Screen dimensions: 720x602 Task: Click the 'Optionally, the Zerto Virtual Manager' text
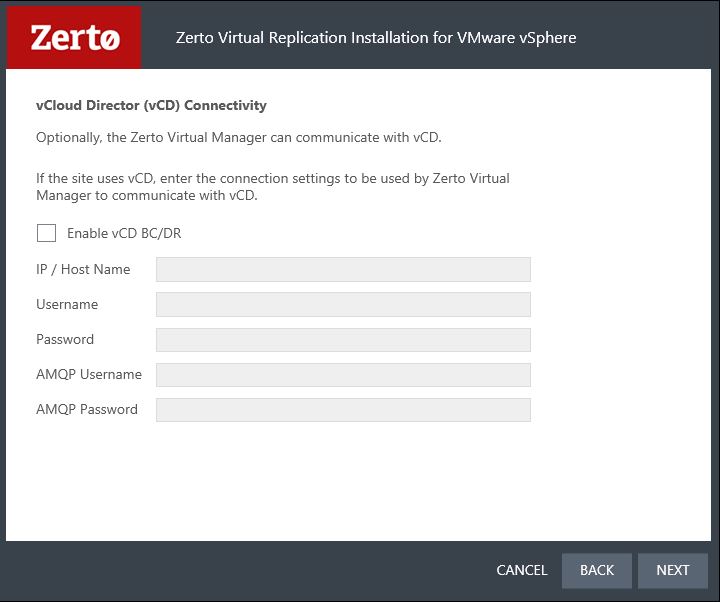pyautogui.click(x=238, y=137)
